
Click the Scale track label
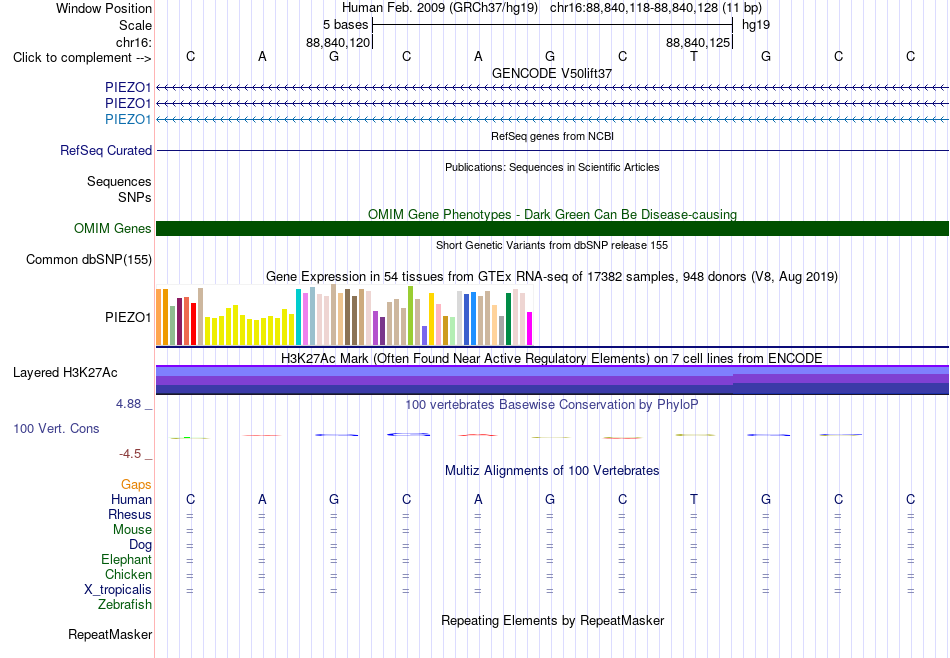135,25
